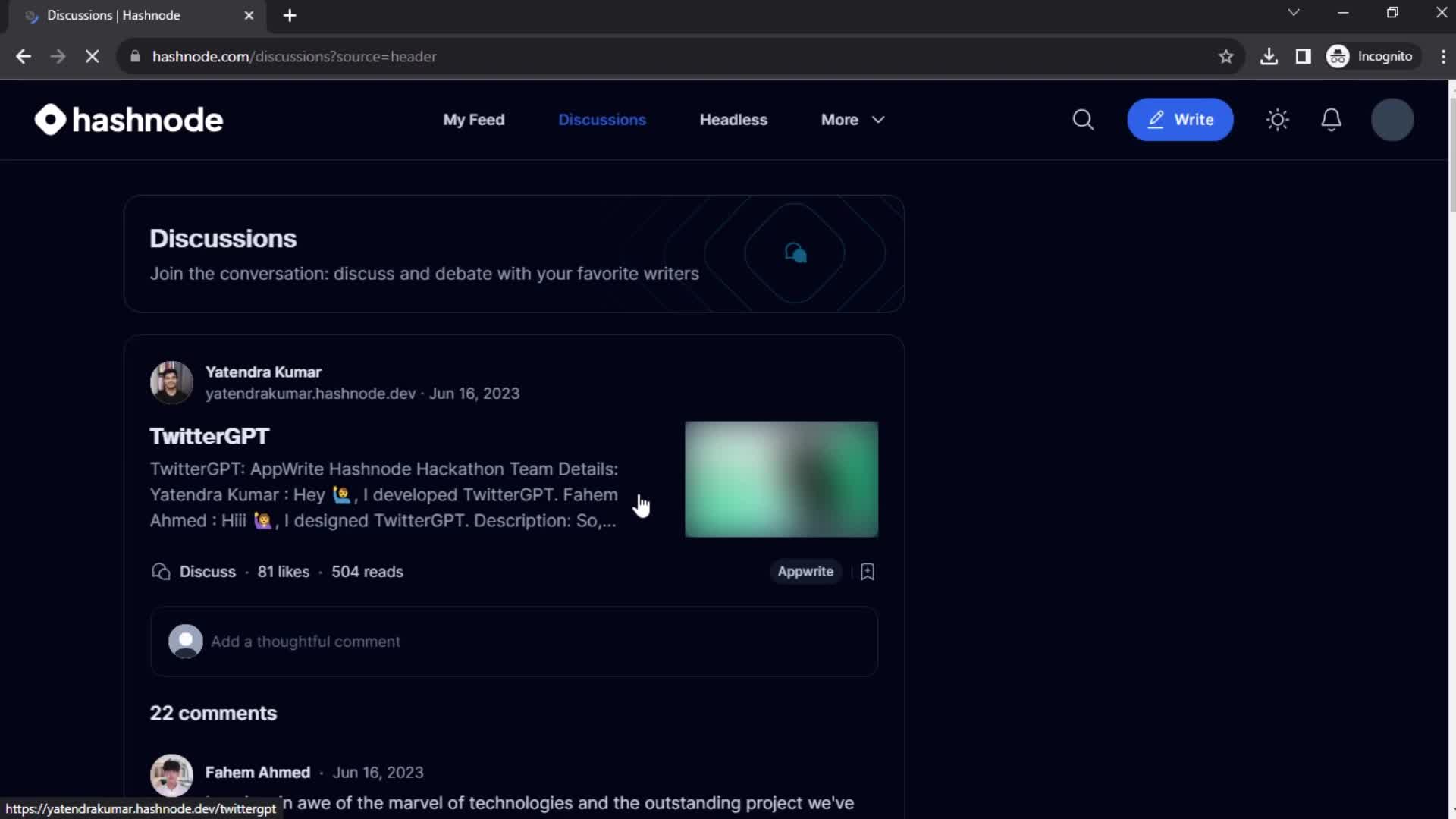Select the Discussions nav item
The width and height of the screenshot is (1456, 819).
[x=602, y=120]
